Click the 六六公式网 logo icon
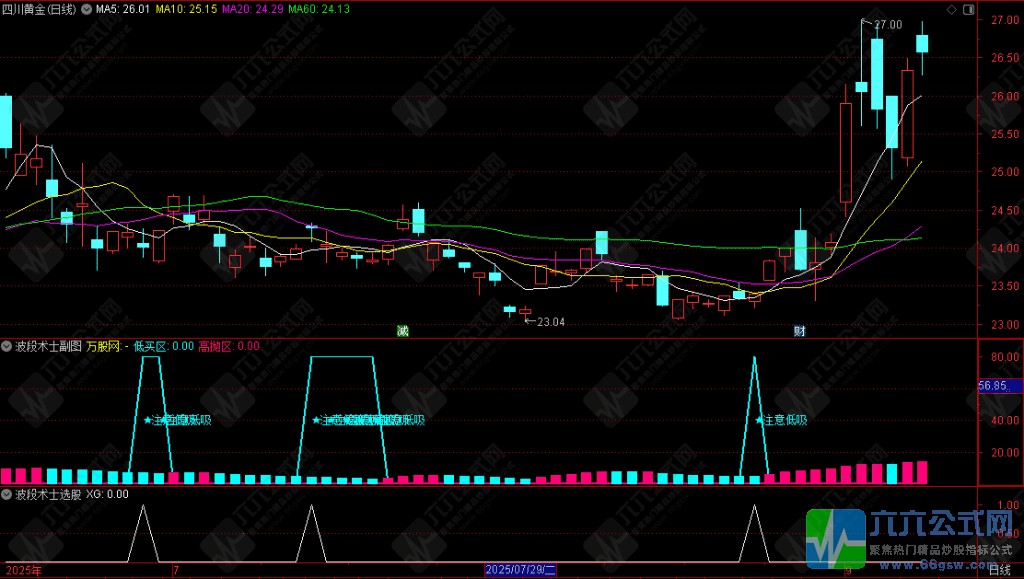Image resolution: width=1024 pixels, height=579 pixels. (x=836, y=539)
